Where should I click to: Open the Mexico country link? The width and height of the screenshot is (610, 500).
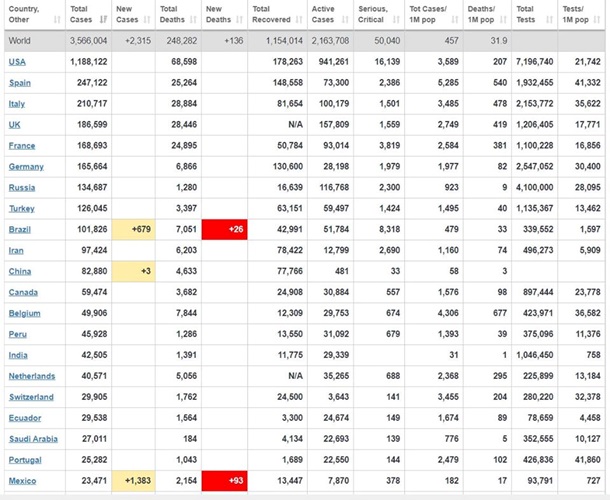tap(23, 481)
